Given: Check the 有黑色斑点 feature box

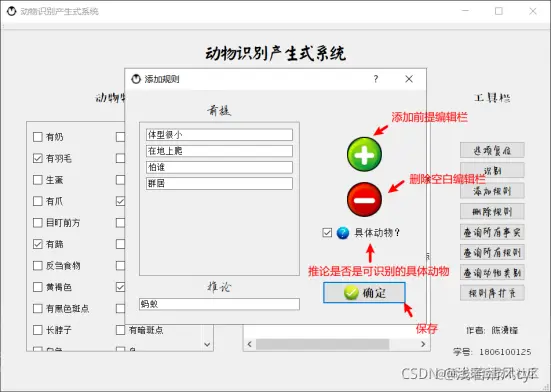Looking at the screenshot, I should tap(38, 308).
